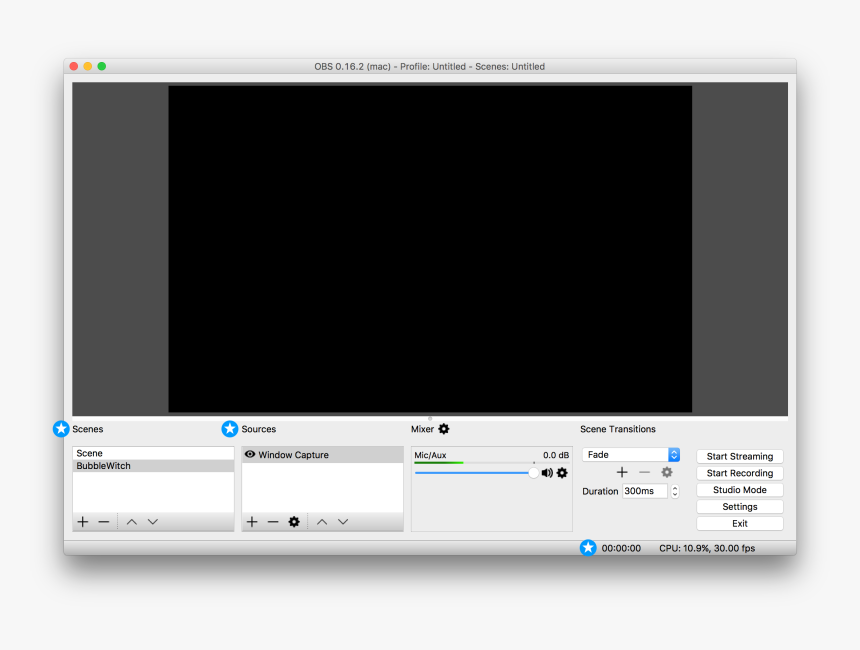This screenshot has width=860, height=650.
Task: Remove scene transition with minus icon
Action: [x=644, y=472]
